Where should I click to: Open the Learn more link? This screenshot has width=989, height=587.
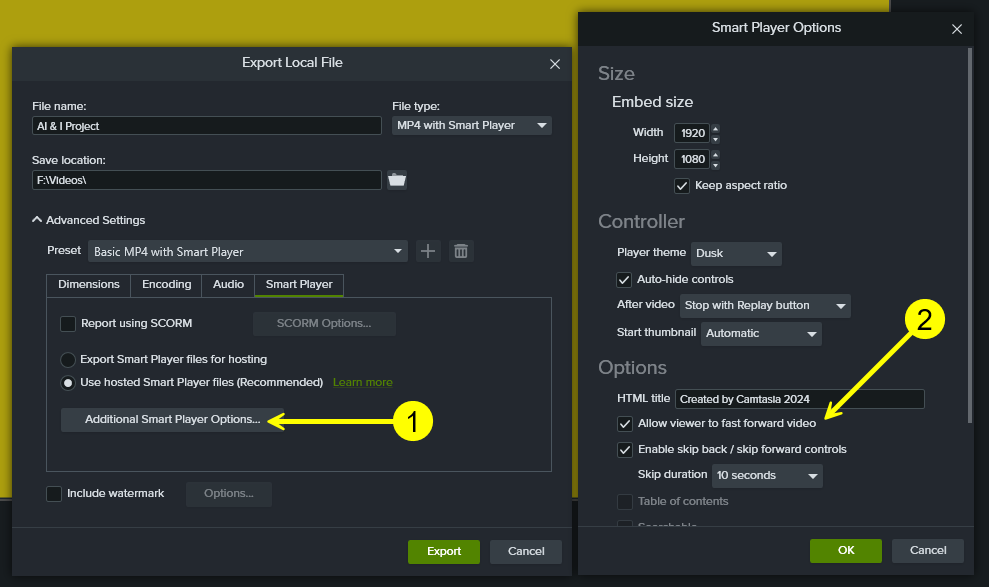pos(362,382)
